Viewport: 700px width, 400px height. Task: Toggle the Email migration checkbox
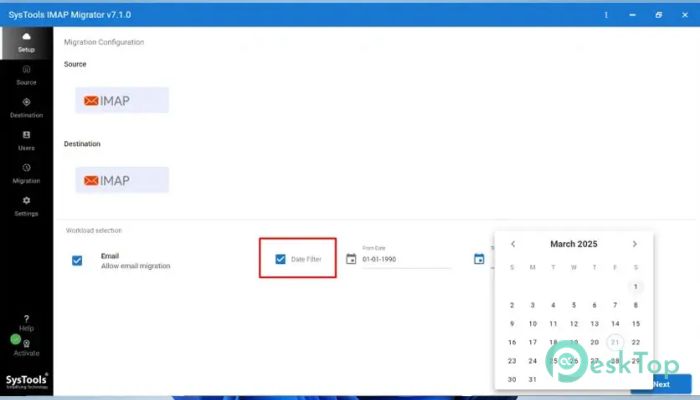click(77, 260)
